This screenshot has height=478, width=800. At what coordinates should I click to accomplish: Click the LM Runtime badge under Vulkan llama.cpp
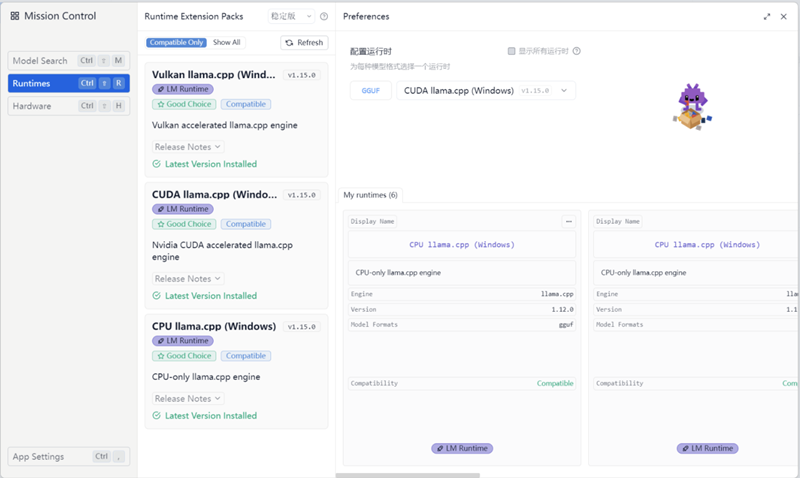coord(183,89)
